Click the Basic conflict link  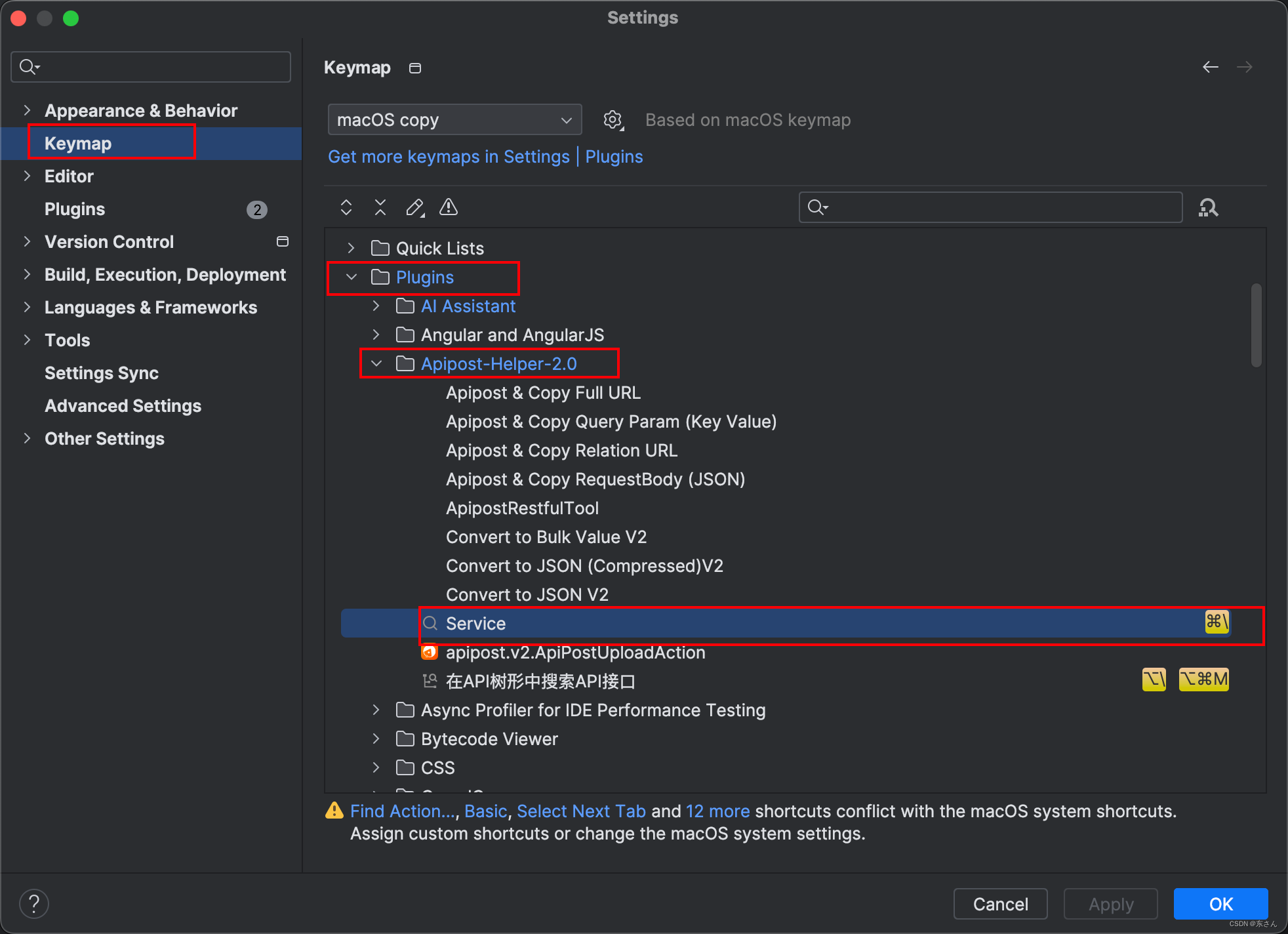tap(486, 811)
